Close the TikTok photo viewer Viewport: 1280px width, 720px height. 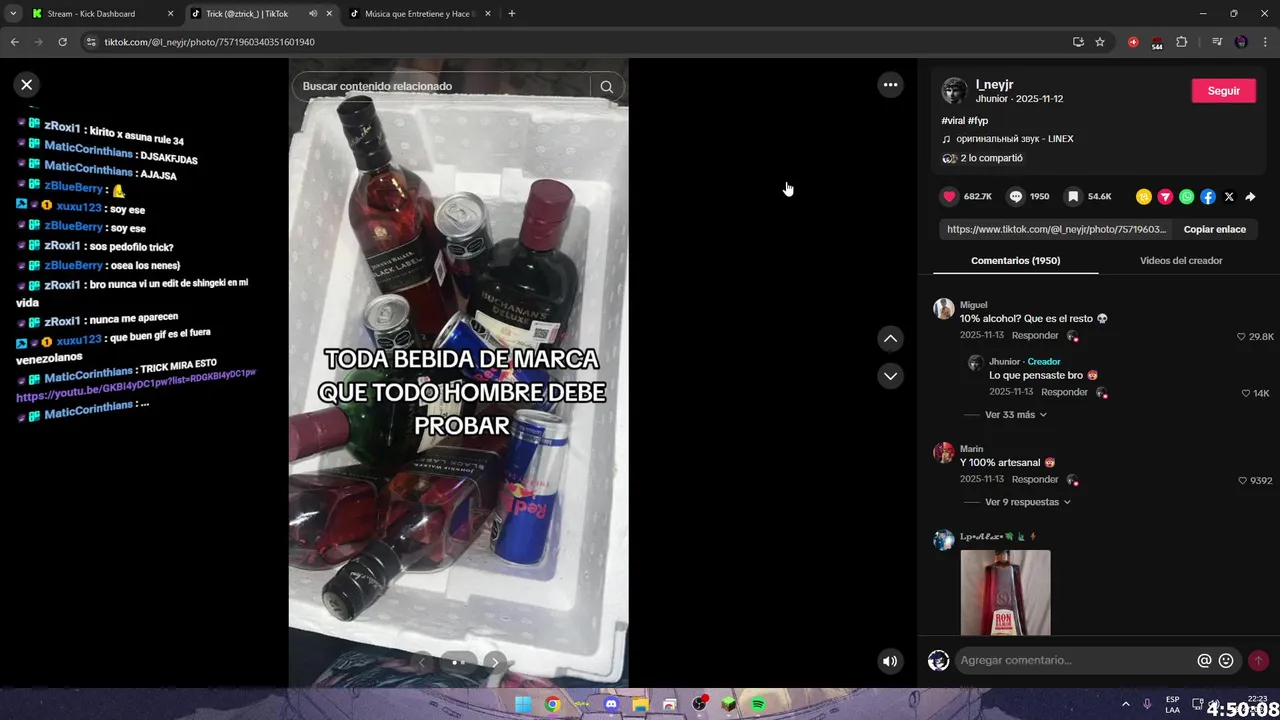click(27, 85)
